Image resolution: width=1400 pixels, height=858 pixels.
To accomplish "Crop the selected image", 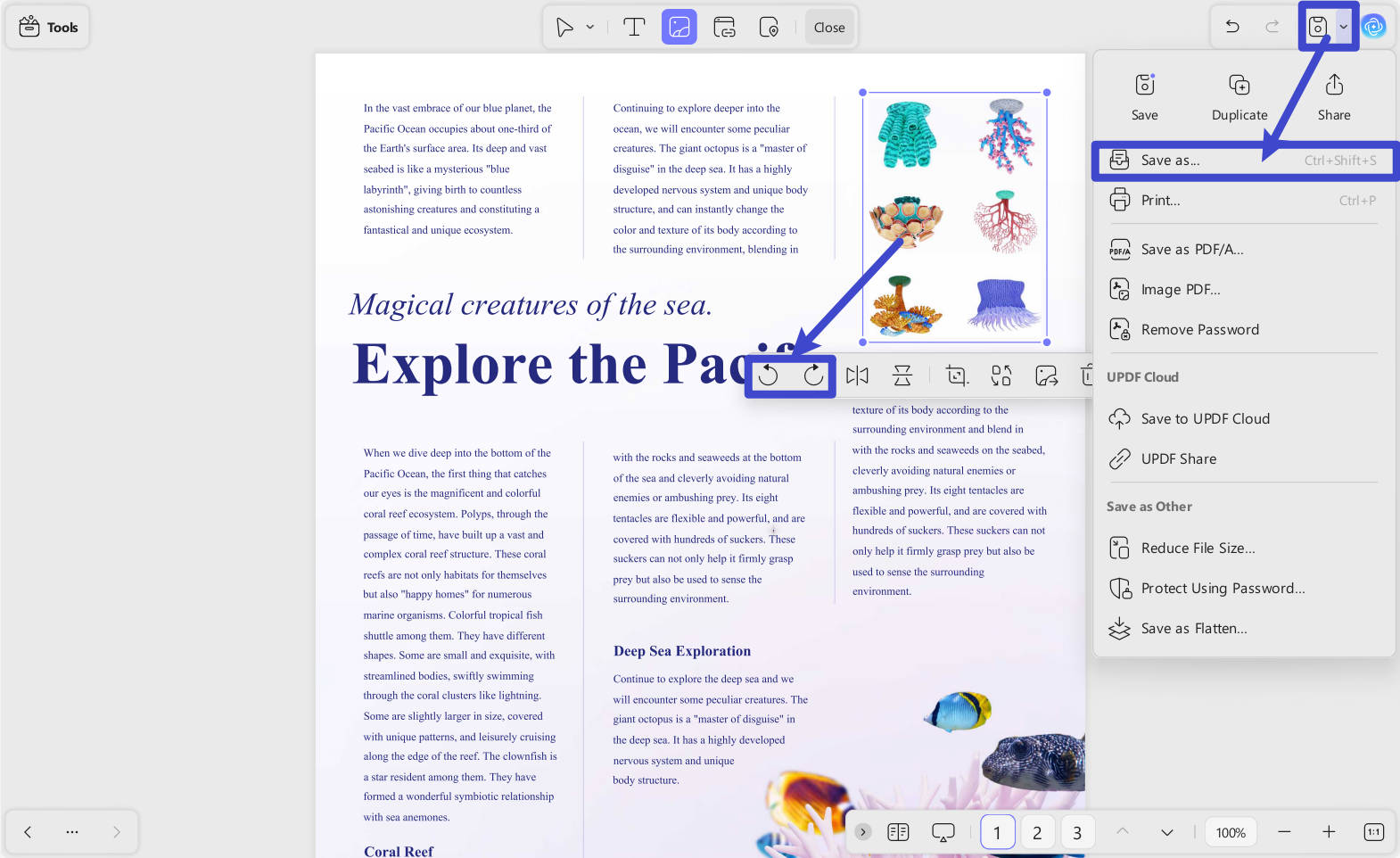I will (x=957, y=375).
